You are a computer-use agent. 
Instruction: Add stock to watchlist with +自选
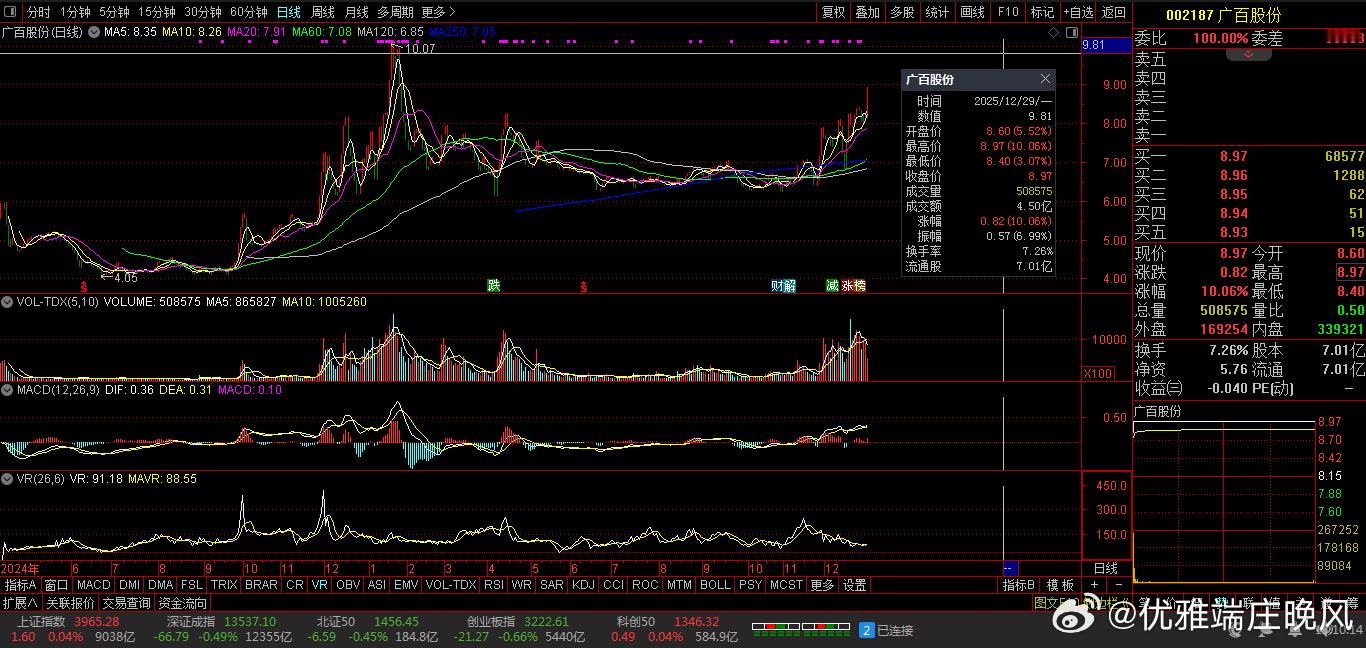click(1077, 12)
